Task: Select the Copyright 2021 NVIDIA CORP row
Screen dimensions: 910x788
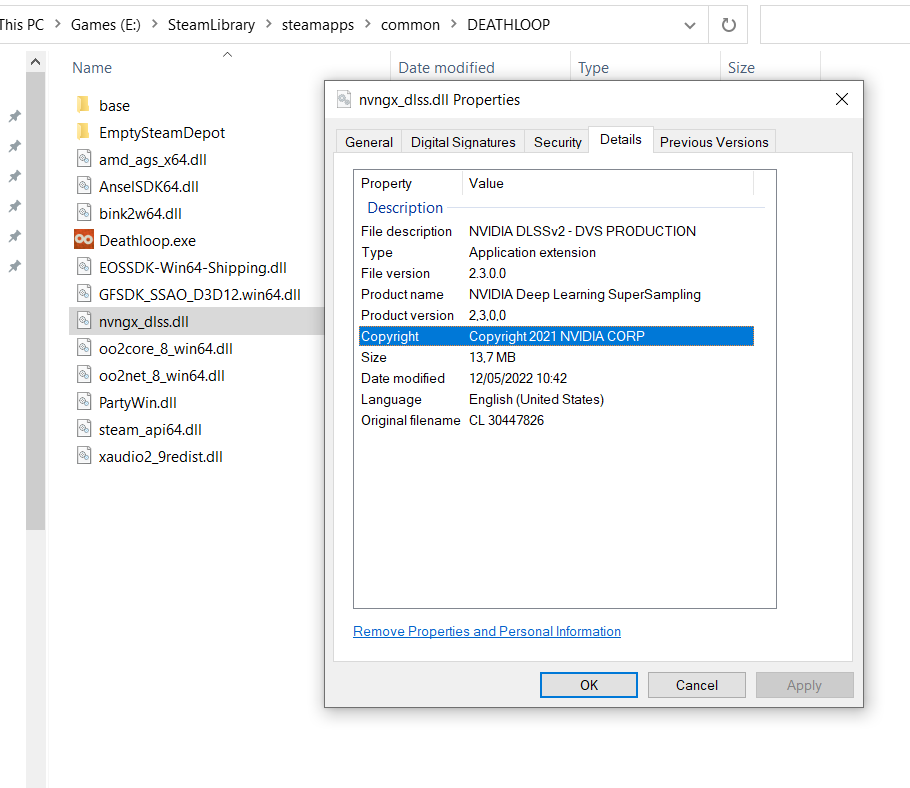Action: [x=556, y=336]
